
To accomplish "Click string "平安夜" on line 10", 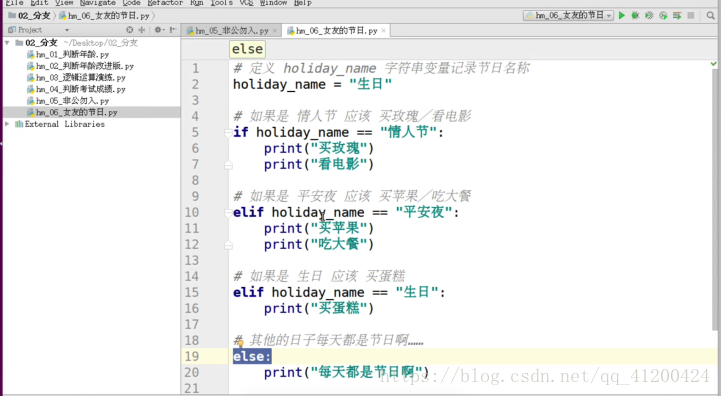I will 424,212.
